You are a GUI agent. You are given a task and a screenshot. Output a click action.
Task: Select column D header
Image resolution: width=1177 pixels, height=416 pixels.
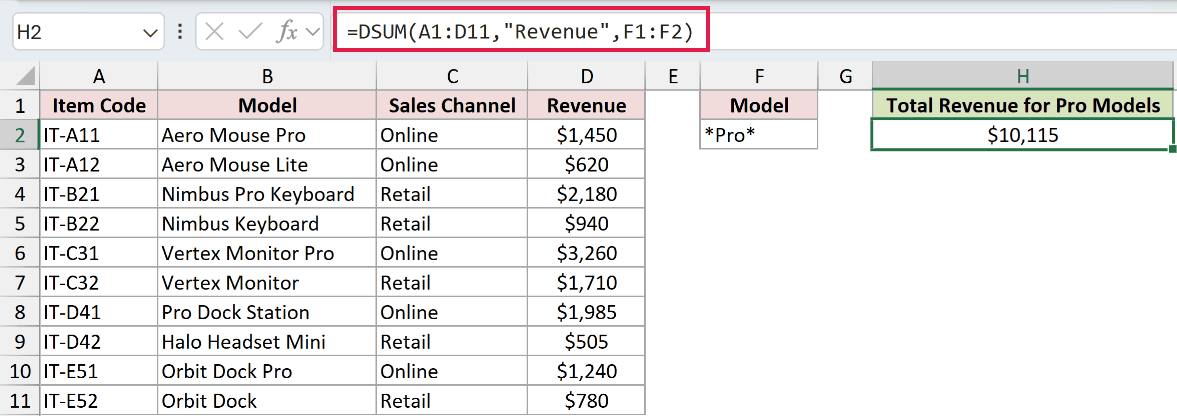(x=586, y=76)
